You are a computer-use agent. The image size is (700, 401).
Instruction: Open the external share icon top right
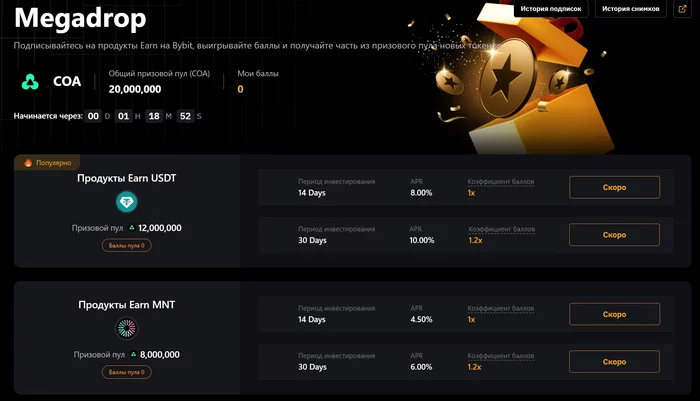[682, 8]
